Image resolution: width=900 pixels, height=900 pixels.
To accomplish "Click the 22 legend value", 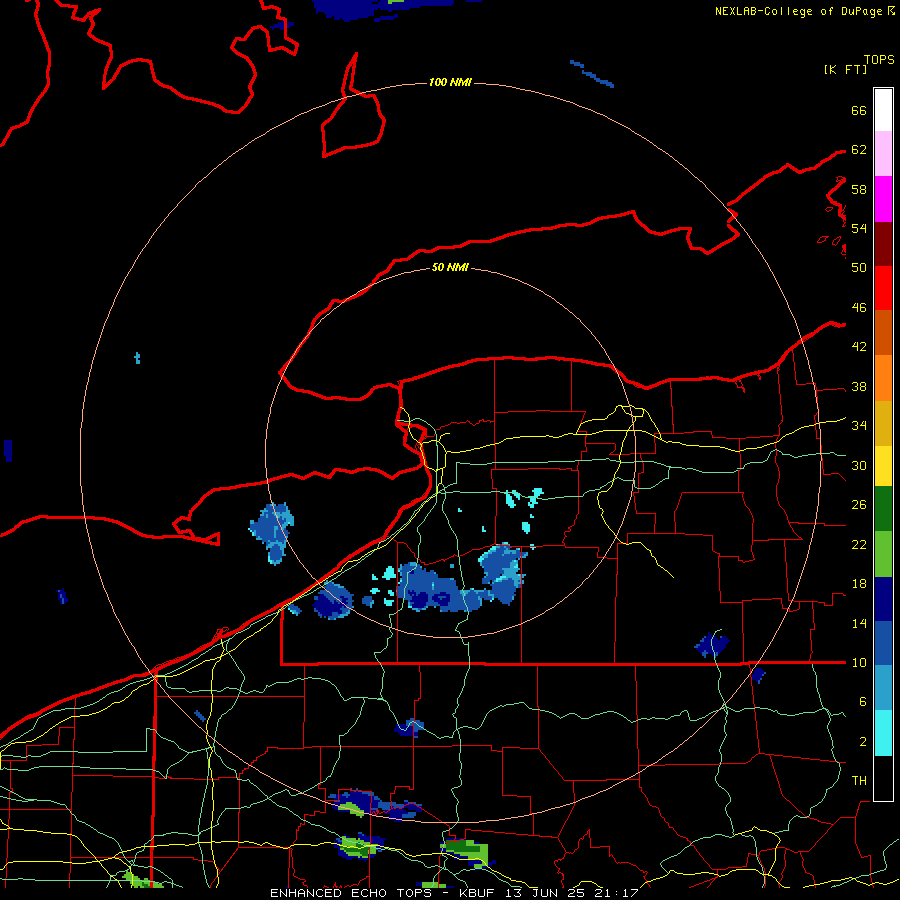I will tap(859, 544).
